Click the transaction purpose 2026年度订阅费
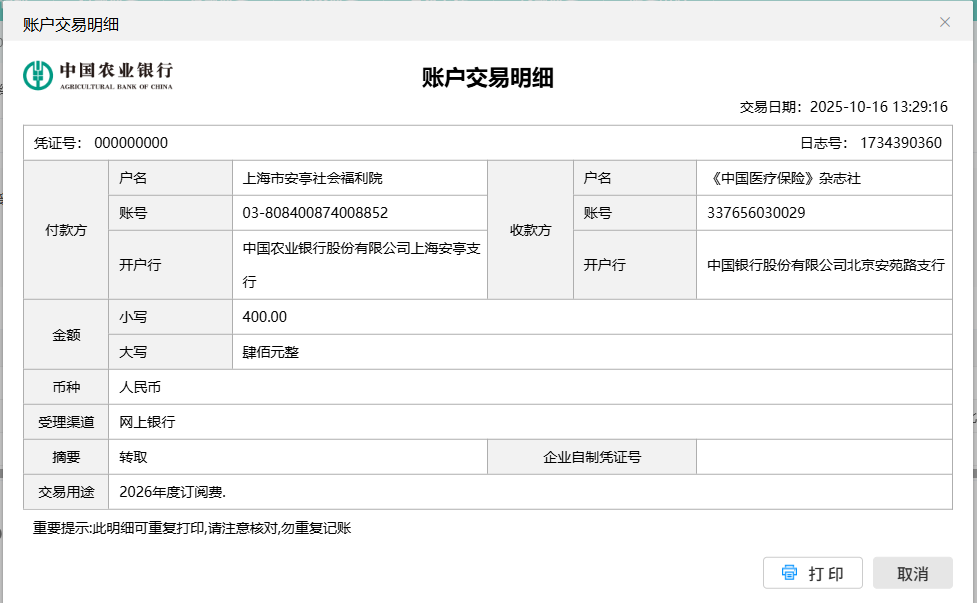The image size is (977, 603). click(x=172, y=492)
